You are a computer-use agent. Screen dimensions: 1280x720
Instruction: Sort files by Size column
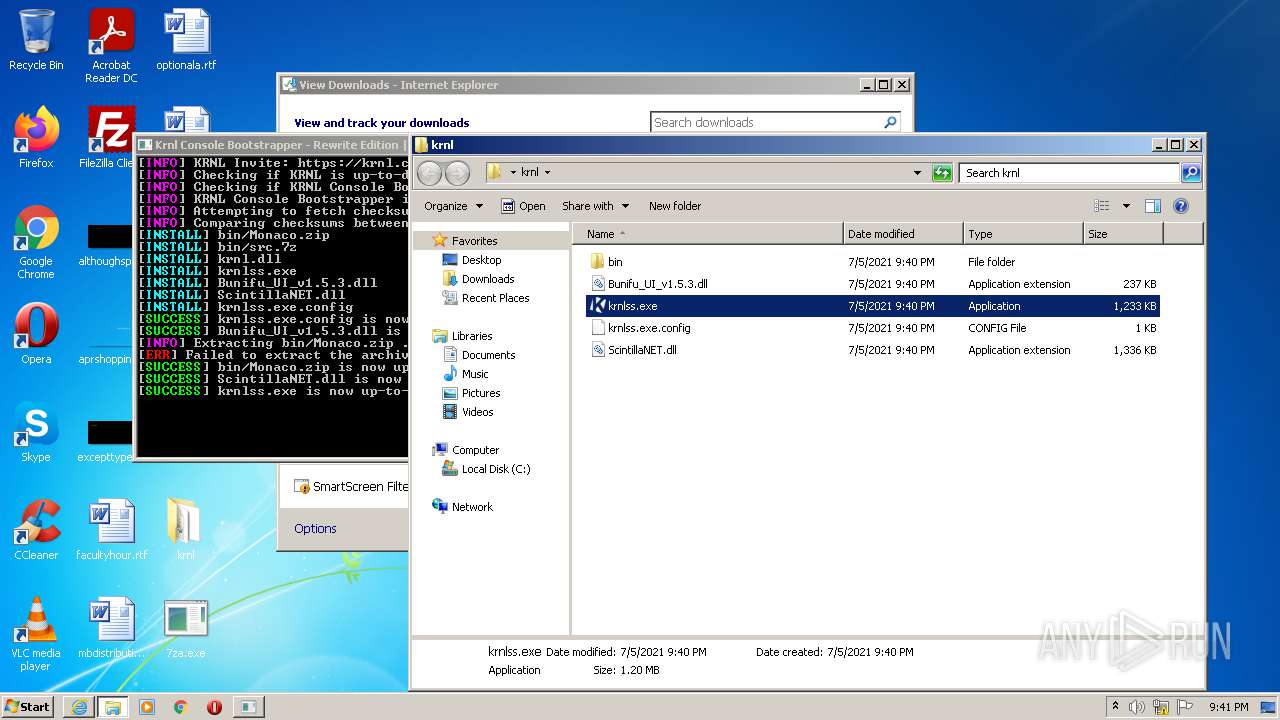1123,234
